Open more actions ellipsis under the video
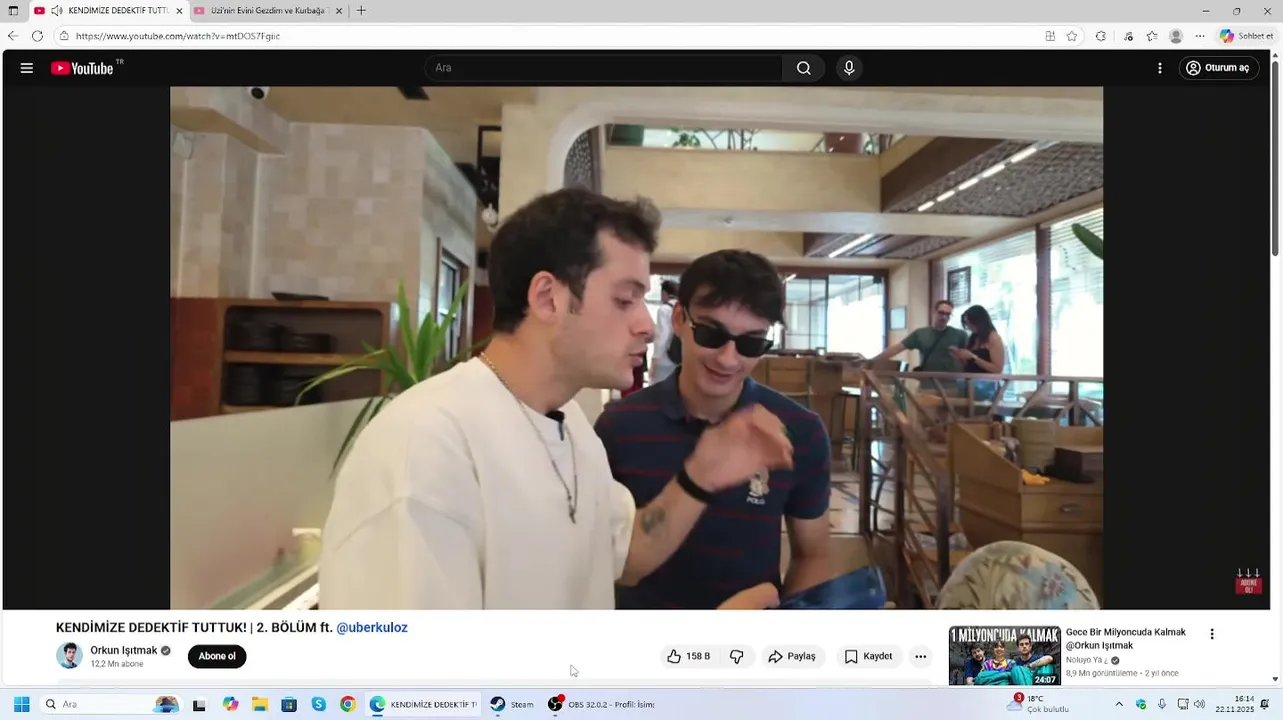Image resolution: width=1283 pixels, height=720 pixels. (x=921, y=657)
